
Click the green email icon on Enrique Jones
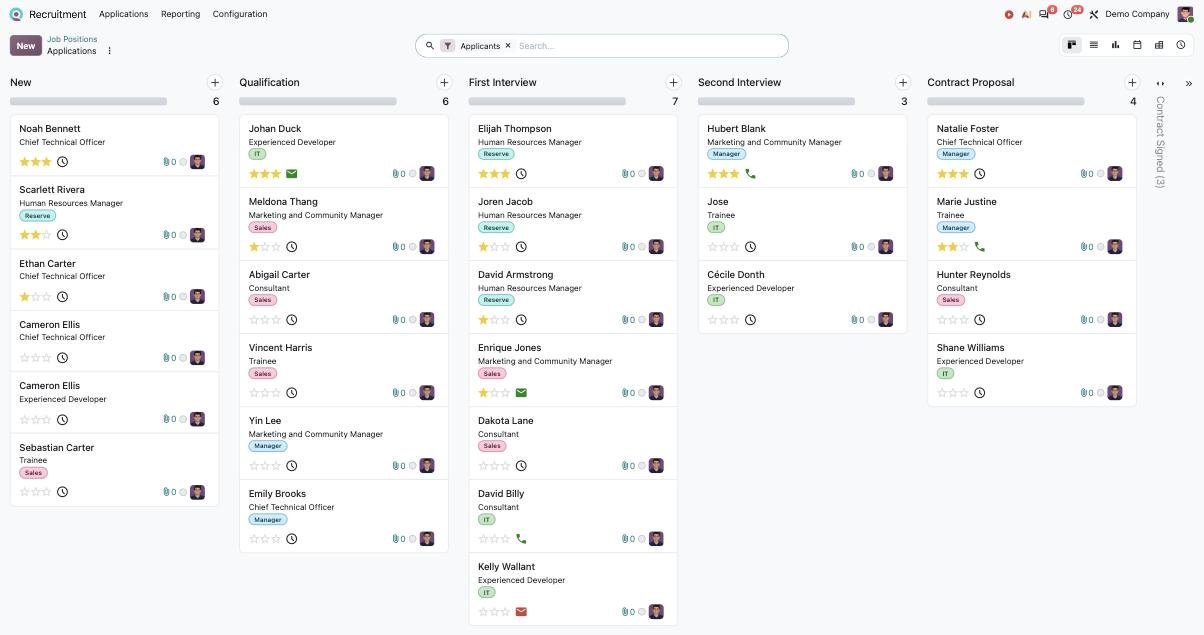pyautogui.click(x=521, y=393)
